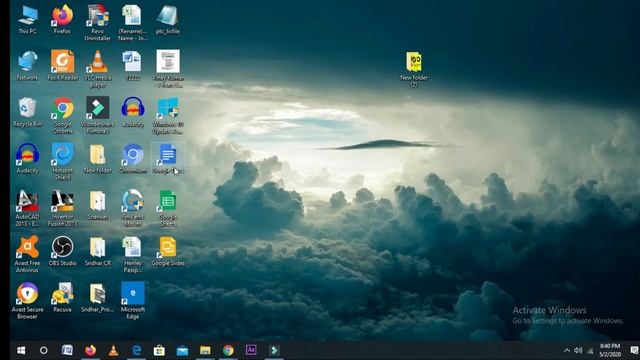Select the document thumbnail above Google Docs column
This screenshot has width=640, height=360.
[x=168, y=69]
